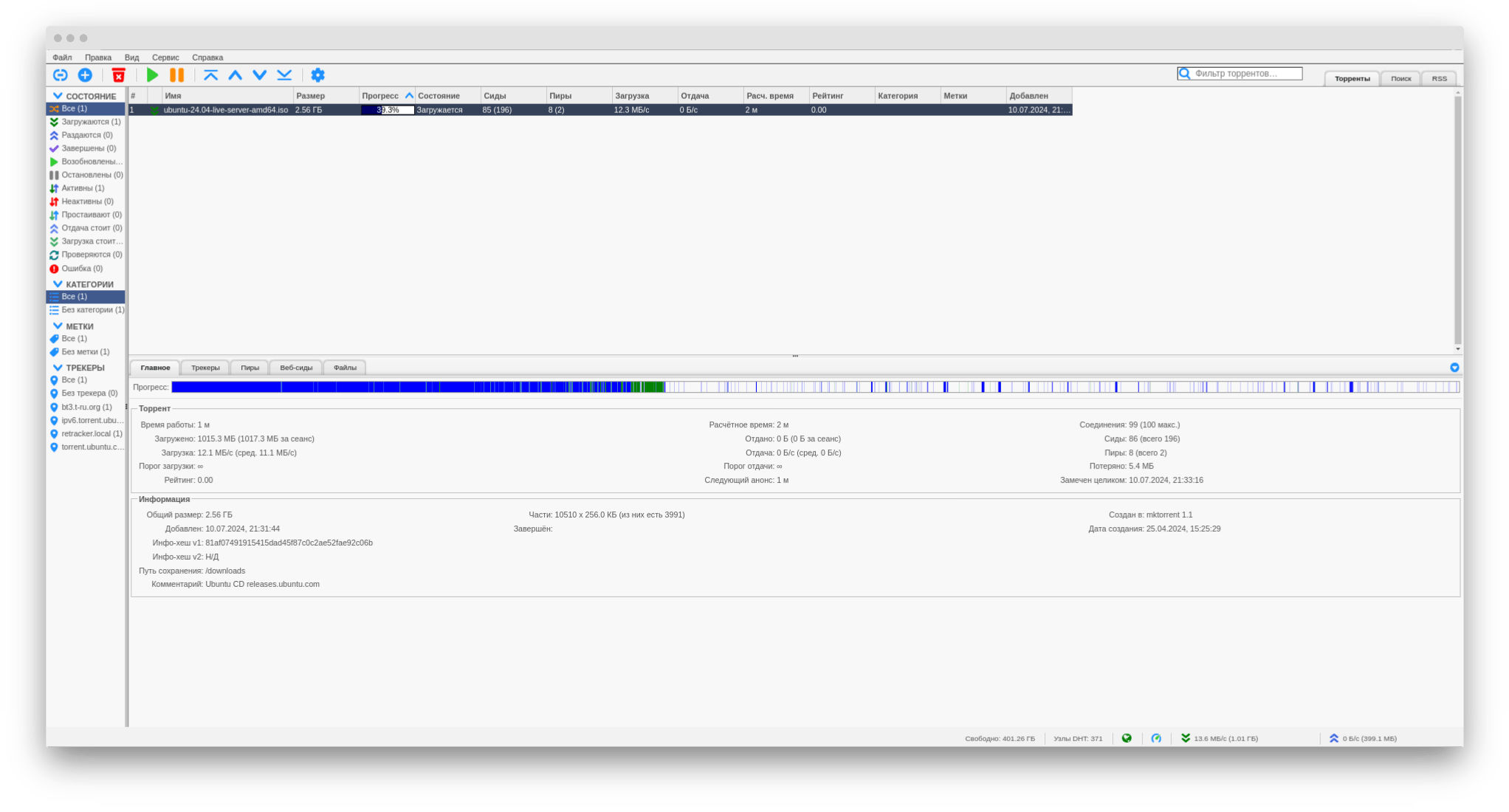Screen dimensions: 1509x812
Task: Toggle alternative speed limits gauge icon
Action: pos(1156,738)
